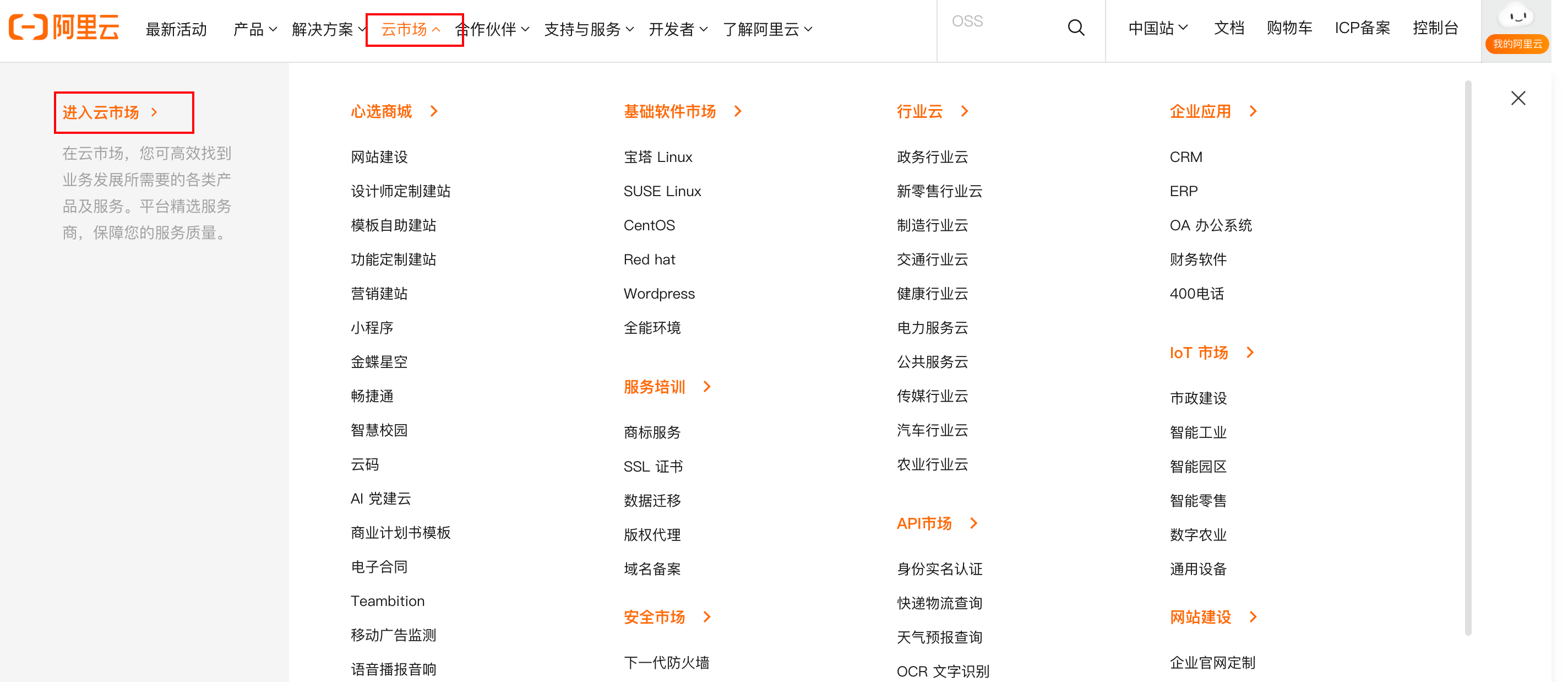The width and height of the screenshot is (1568, 682).
Task: Close the 云市场 dropdown panel
Action: coord(1517,98)
